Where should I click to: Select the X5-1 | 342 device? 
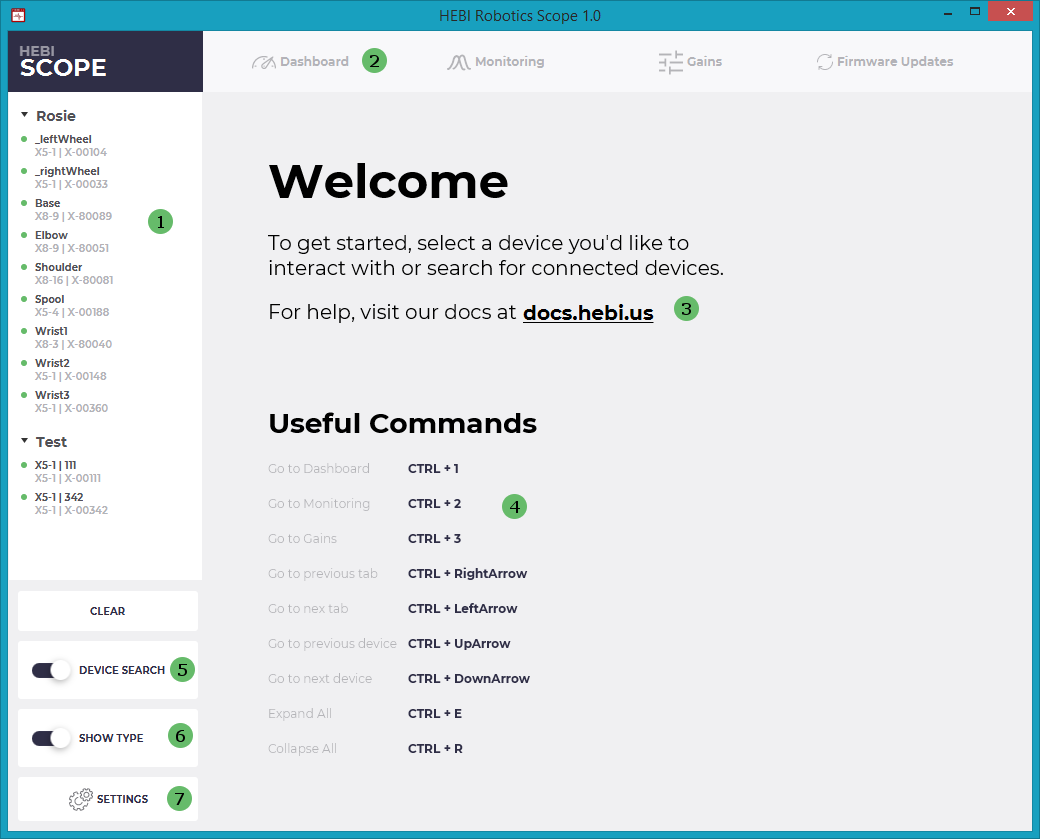click(59, 497)
